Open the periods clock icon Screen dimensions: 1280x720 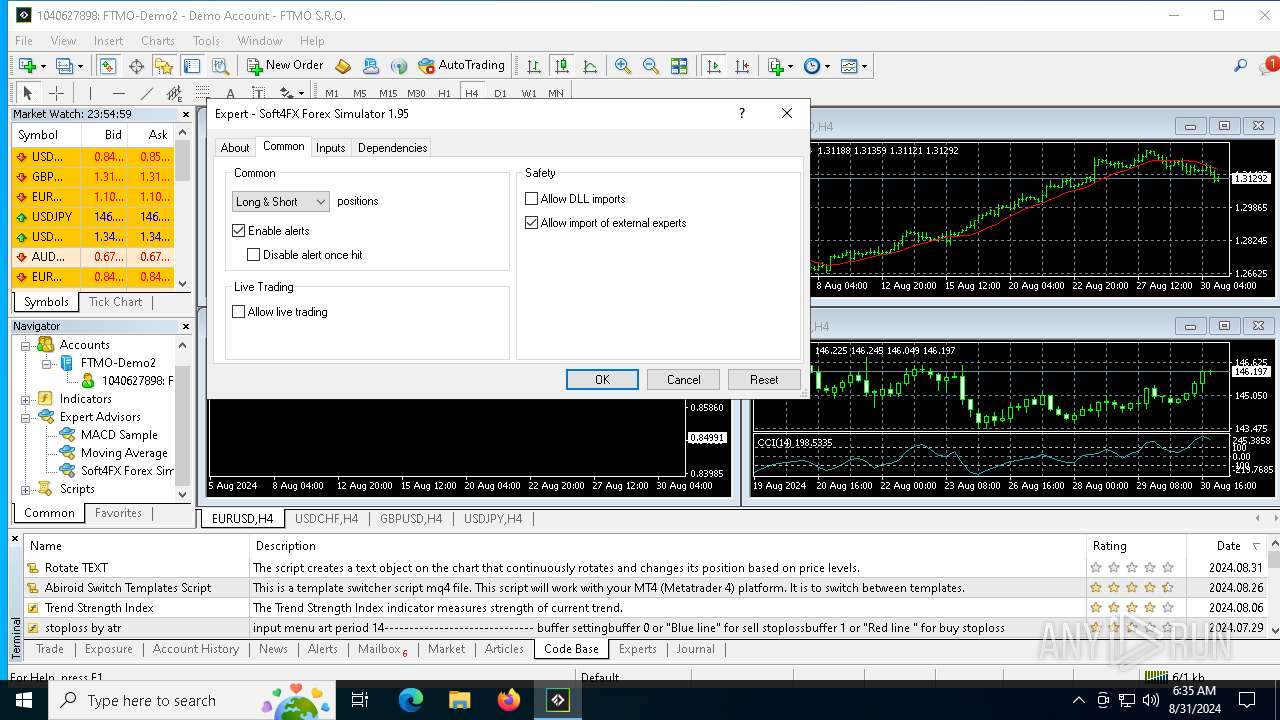coord(812,66)
